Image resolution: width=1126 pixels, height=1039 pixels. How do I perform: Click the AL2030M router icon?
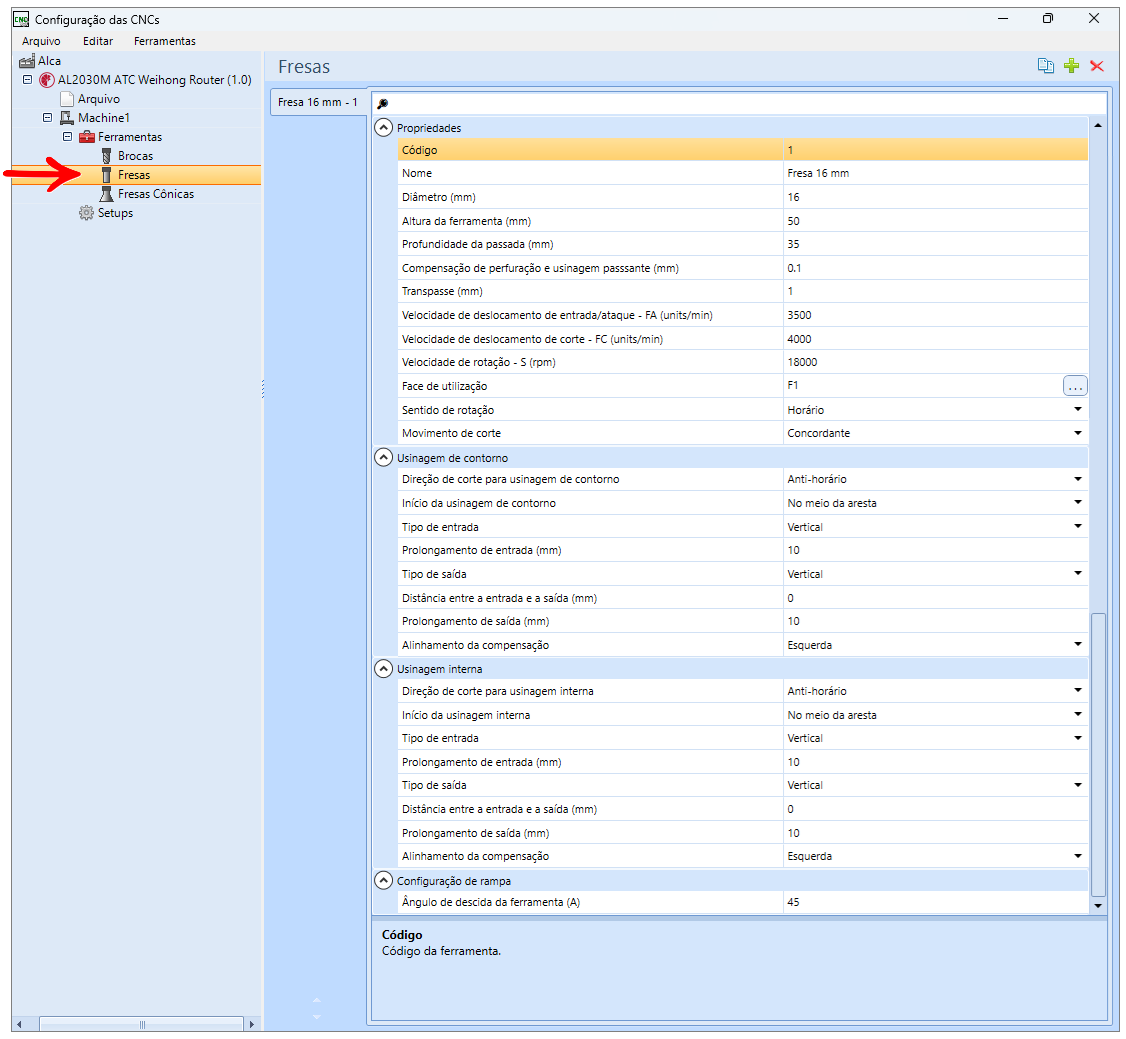pos(47,80)
